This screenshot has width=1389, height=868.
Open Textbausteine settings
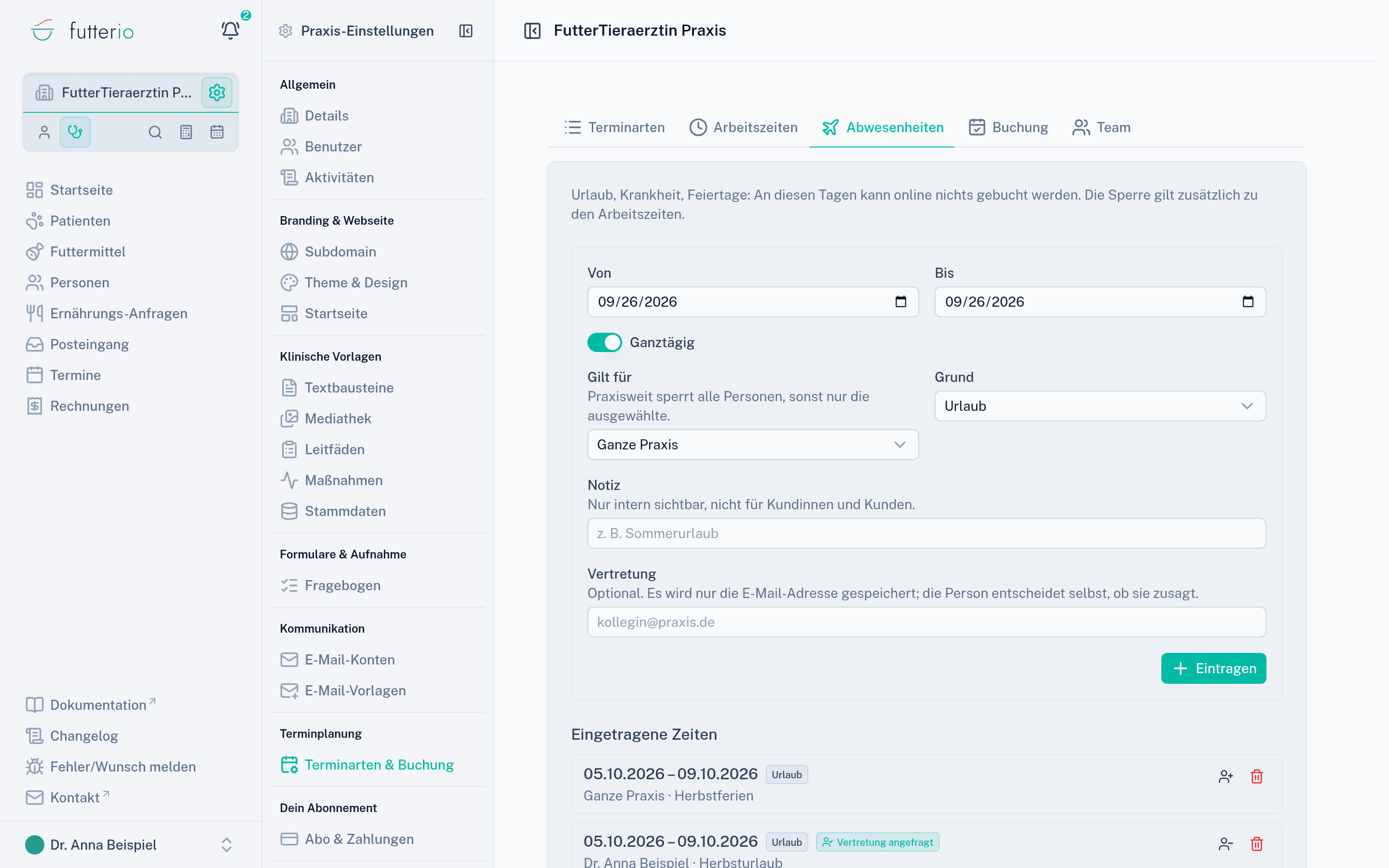click(337, 388)
